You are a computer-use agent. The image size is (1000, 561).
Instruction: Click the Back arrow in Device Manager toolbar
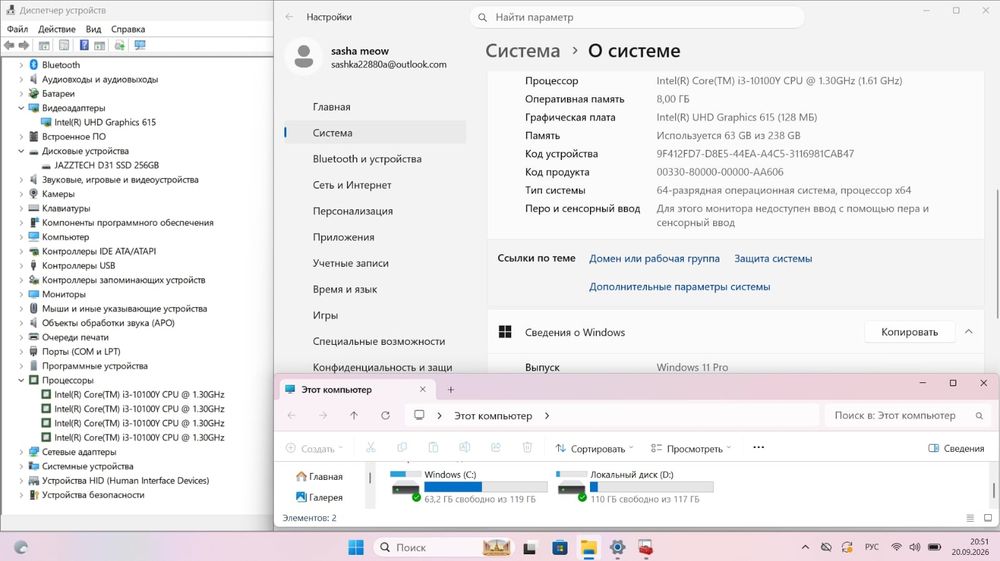9,45
